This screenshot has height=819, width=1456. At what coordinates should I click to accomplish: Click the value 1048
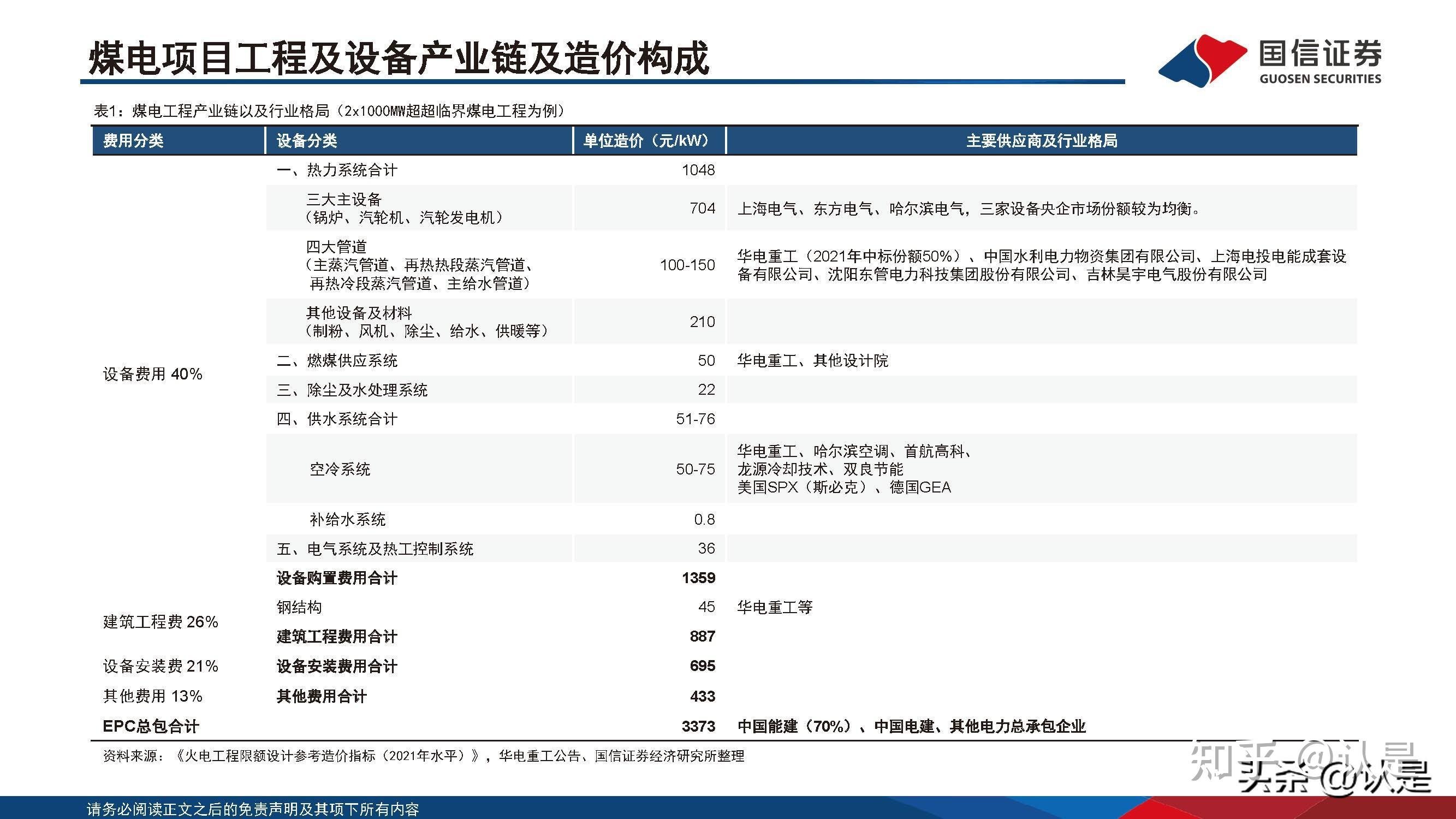point(698,170)
